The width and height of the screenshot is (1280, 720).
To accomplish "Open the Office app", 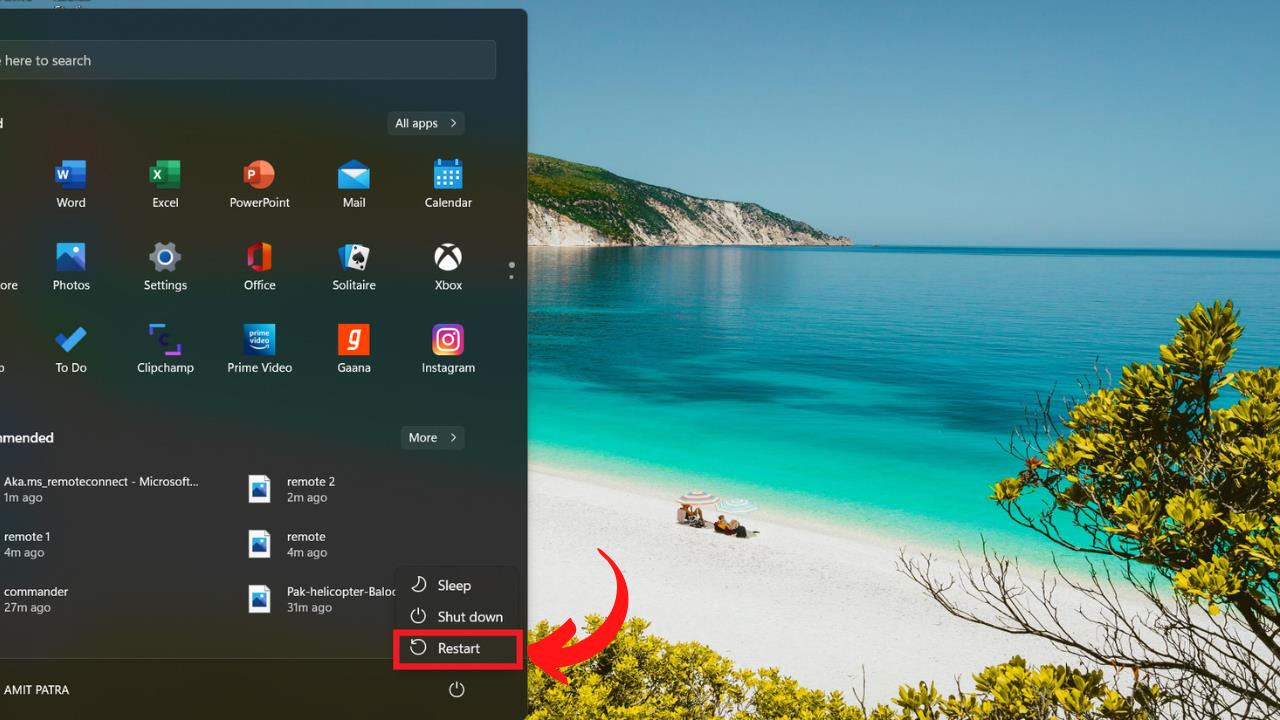I will pos(259,267).
